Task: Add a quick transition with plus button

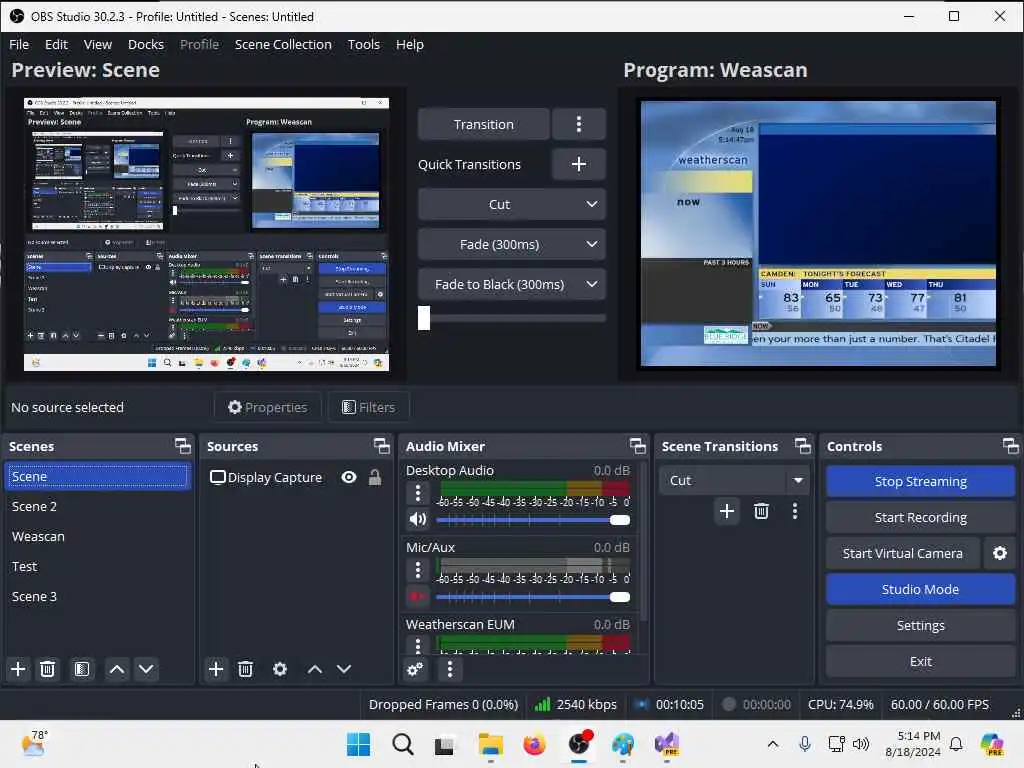Action: pyautogui.click(x=579, y=164)
